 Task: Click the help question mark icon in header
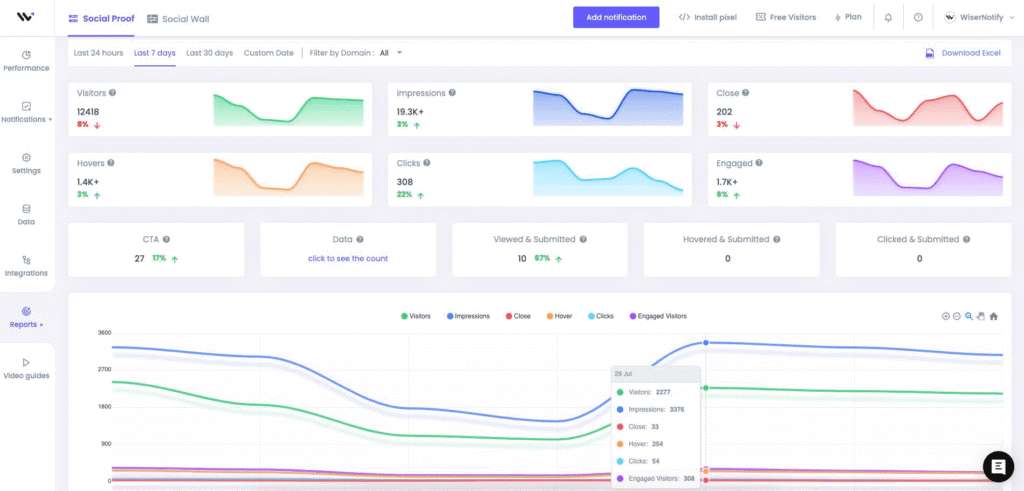[918, 18]
